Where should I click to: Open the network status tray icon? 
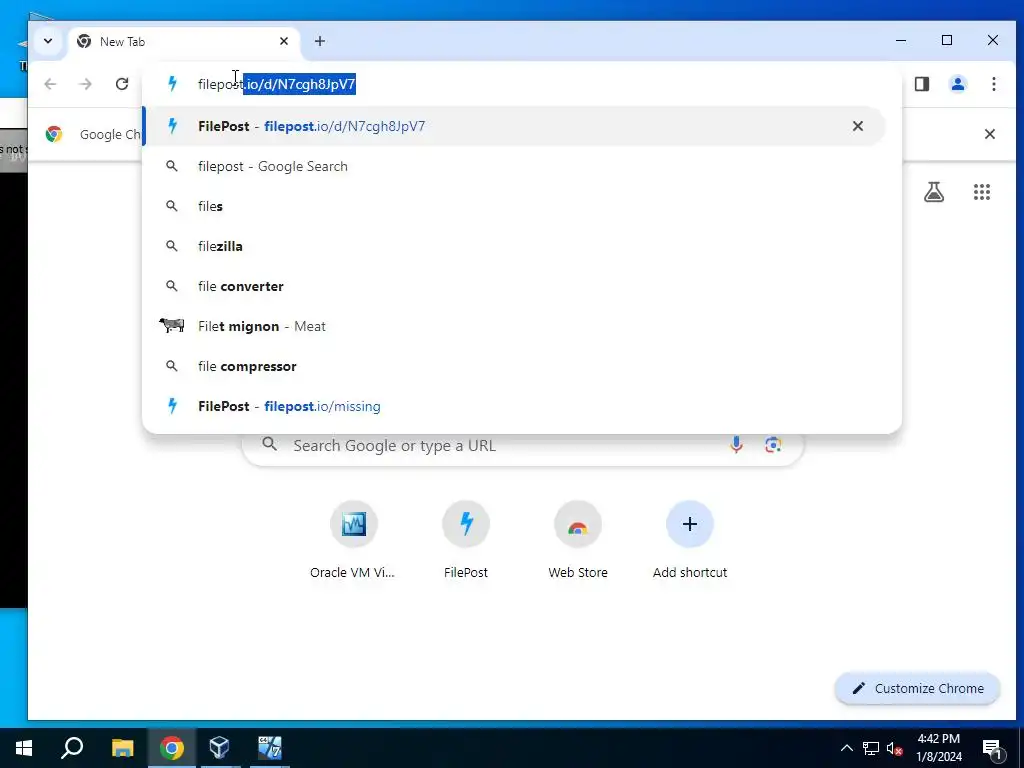pos(871,748)
